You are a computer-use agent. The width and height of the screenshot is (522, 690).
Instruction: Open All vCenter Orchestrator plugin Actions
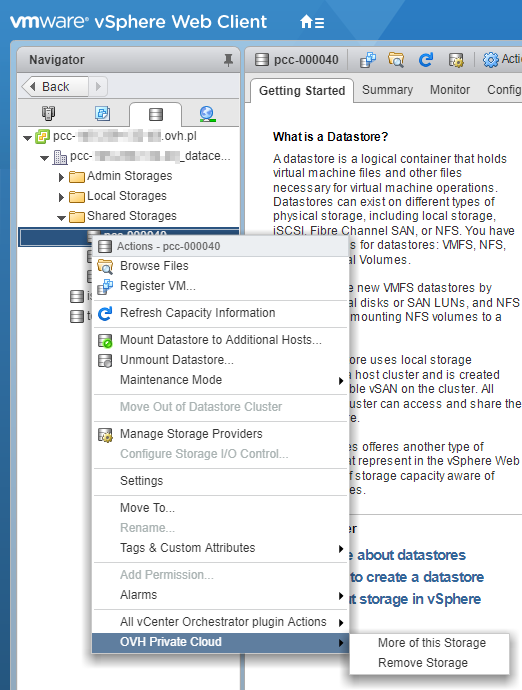pos(220,622)
